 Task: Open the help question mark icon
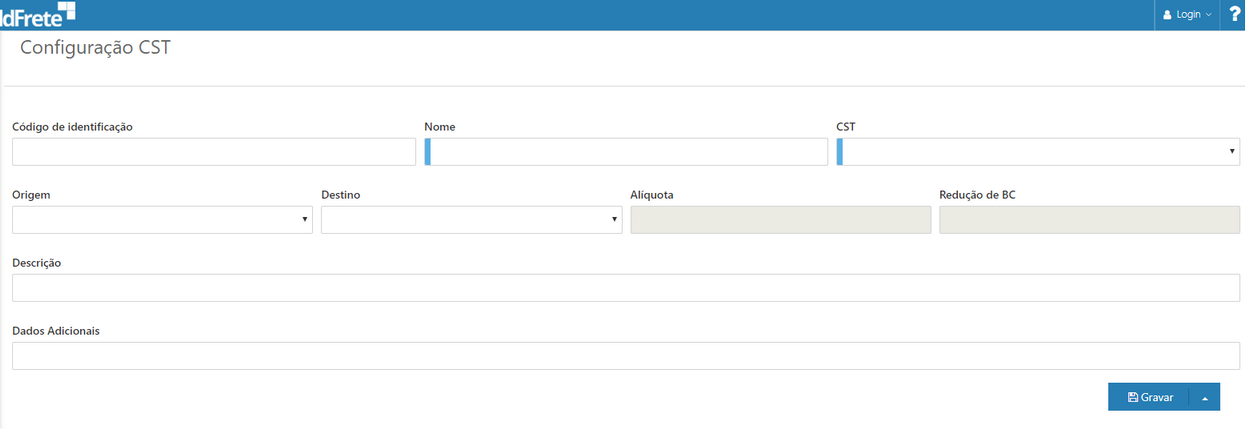point(1234,14)
